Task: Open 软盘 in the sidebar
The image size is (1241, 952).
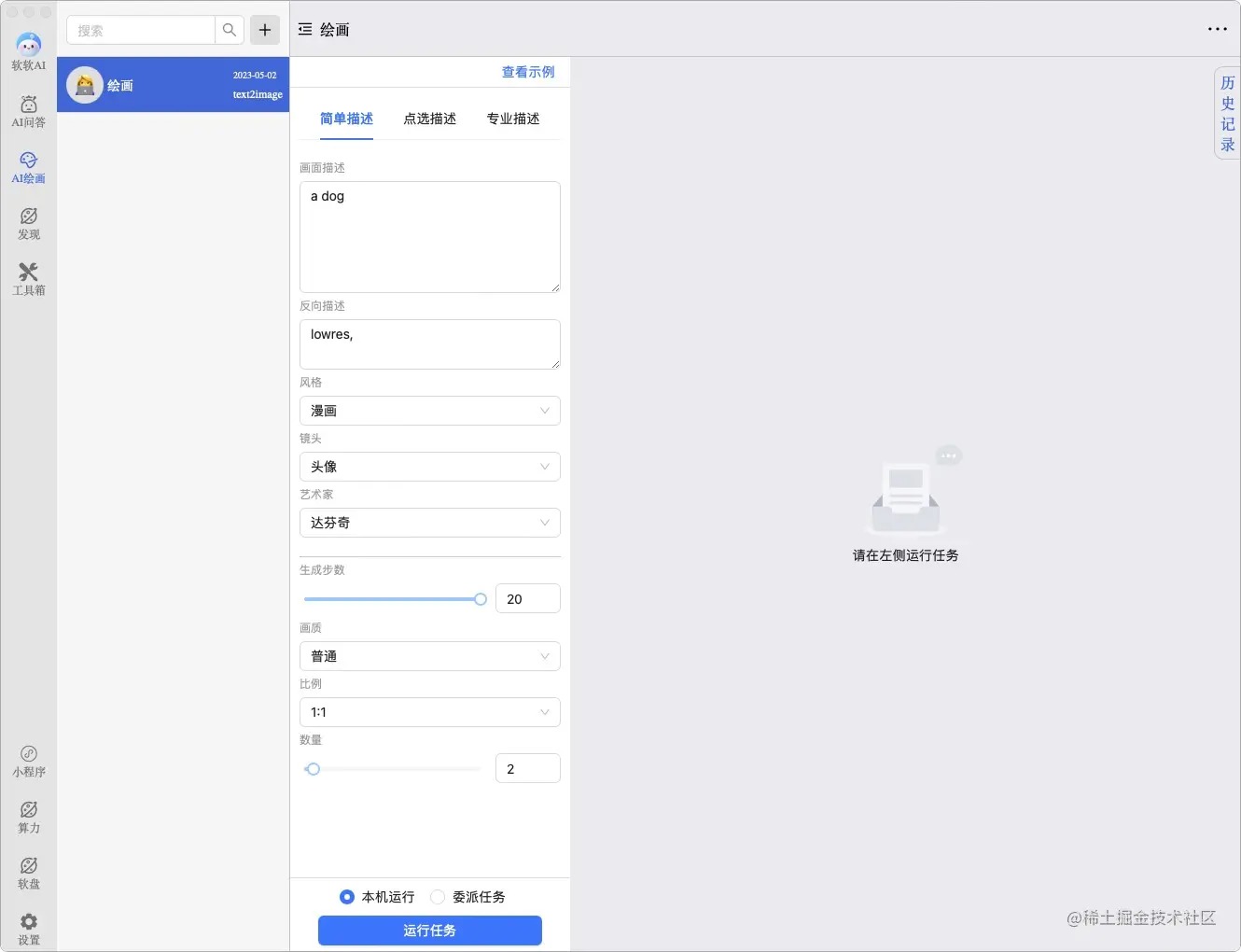Action: coord(29,873)
